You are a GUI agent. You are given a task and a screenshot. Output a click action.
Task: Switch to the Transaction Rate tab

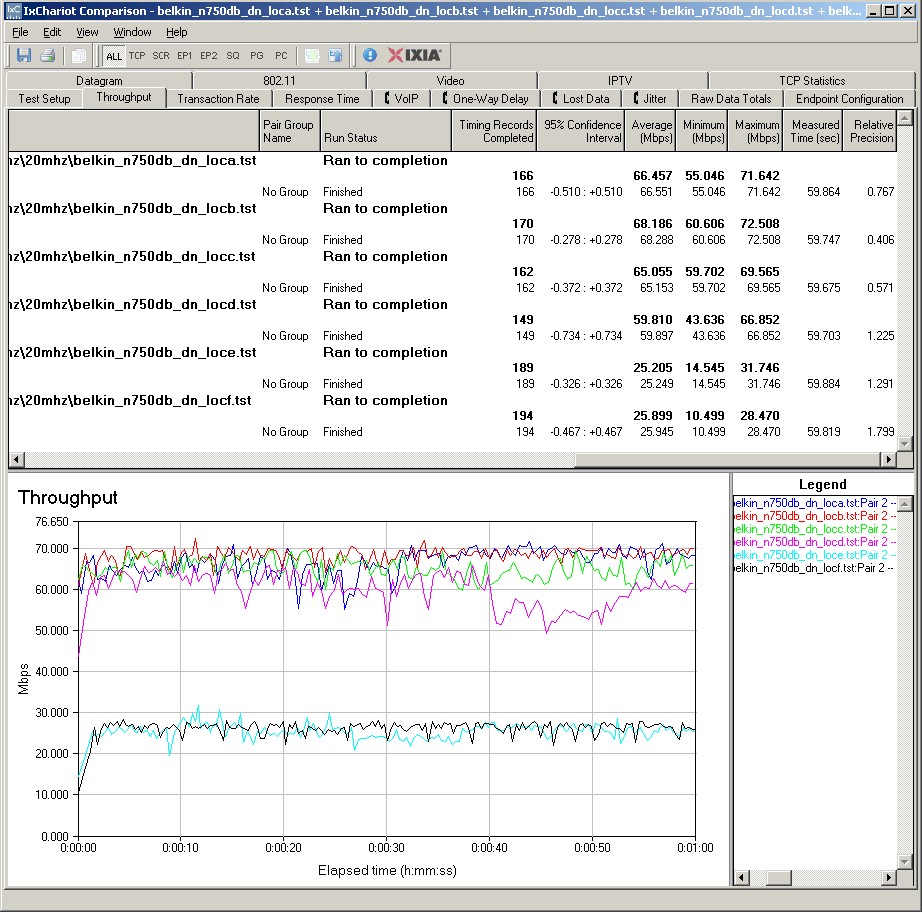pyautogui.click(x=218, y=99)
